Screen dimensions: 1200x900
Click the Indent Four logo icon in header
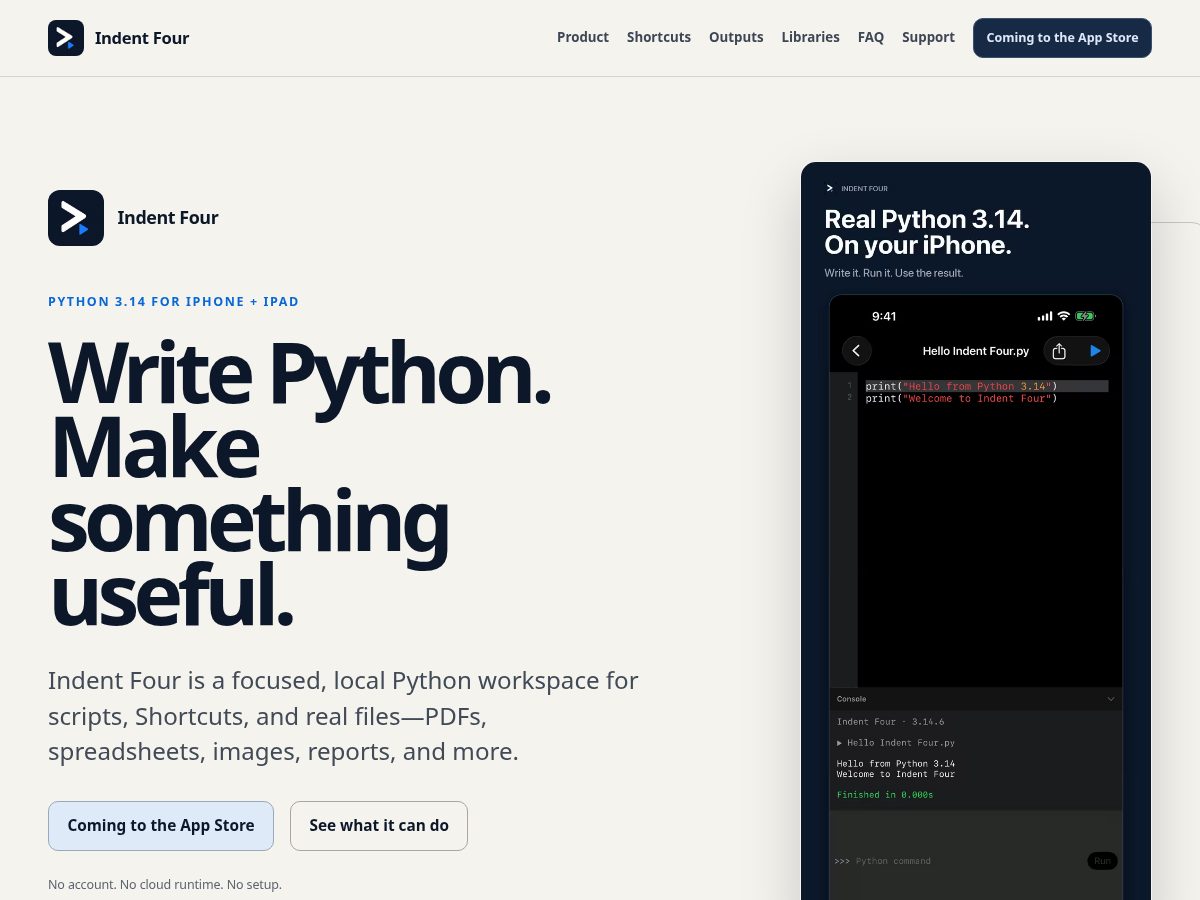point(66,38)
